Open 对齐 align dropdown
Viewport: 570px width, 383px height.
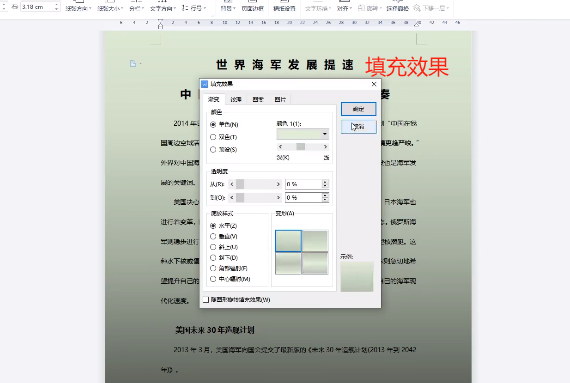coord(344,8)
